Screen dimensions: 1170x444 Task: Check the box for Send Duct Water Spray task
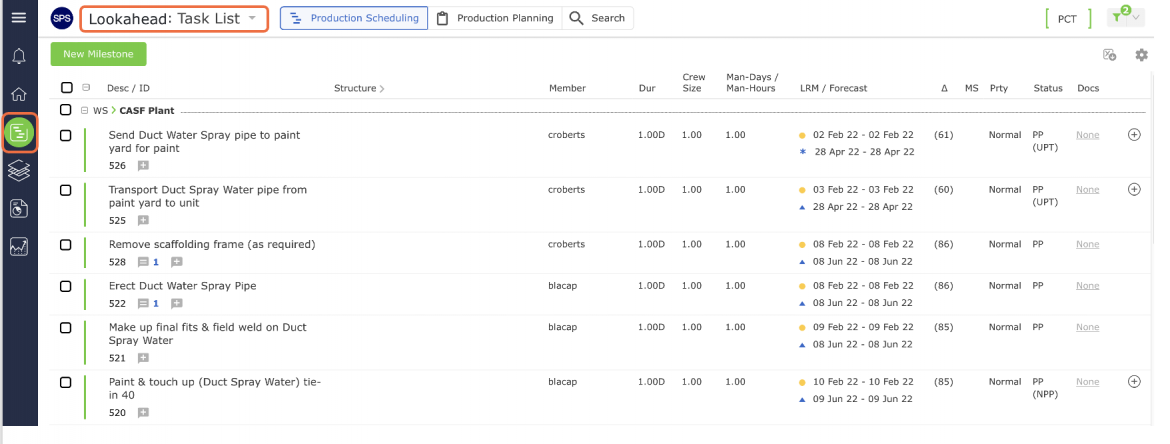(66, 136)
